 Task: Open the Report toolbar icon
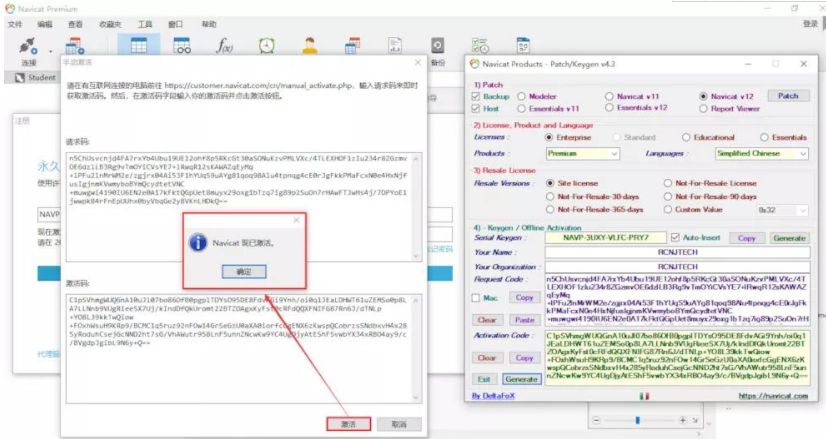click(395, 46)
